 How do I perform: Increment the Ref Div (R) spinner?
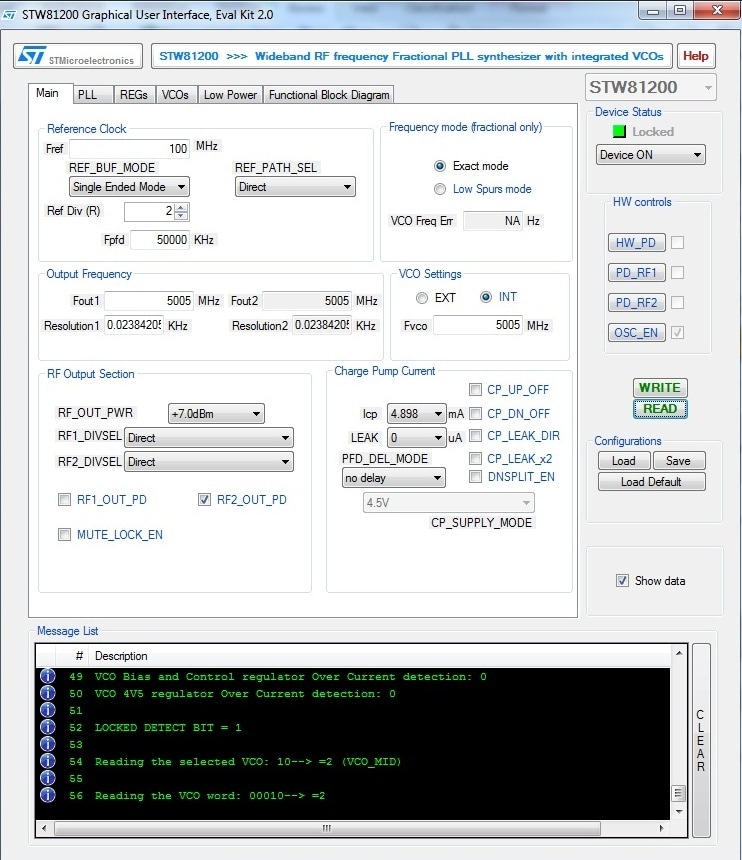coord(180,207)
